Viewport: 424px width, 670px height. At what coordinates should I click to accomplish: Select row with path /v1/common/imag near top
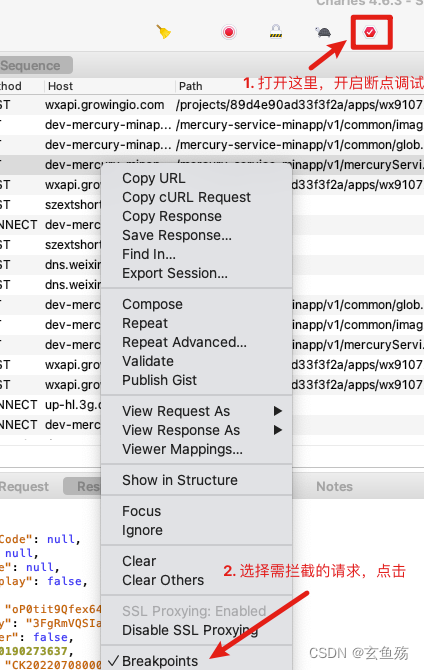coord(212,125)
